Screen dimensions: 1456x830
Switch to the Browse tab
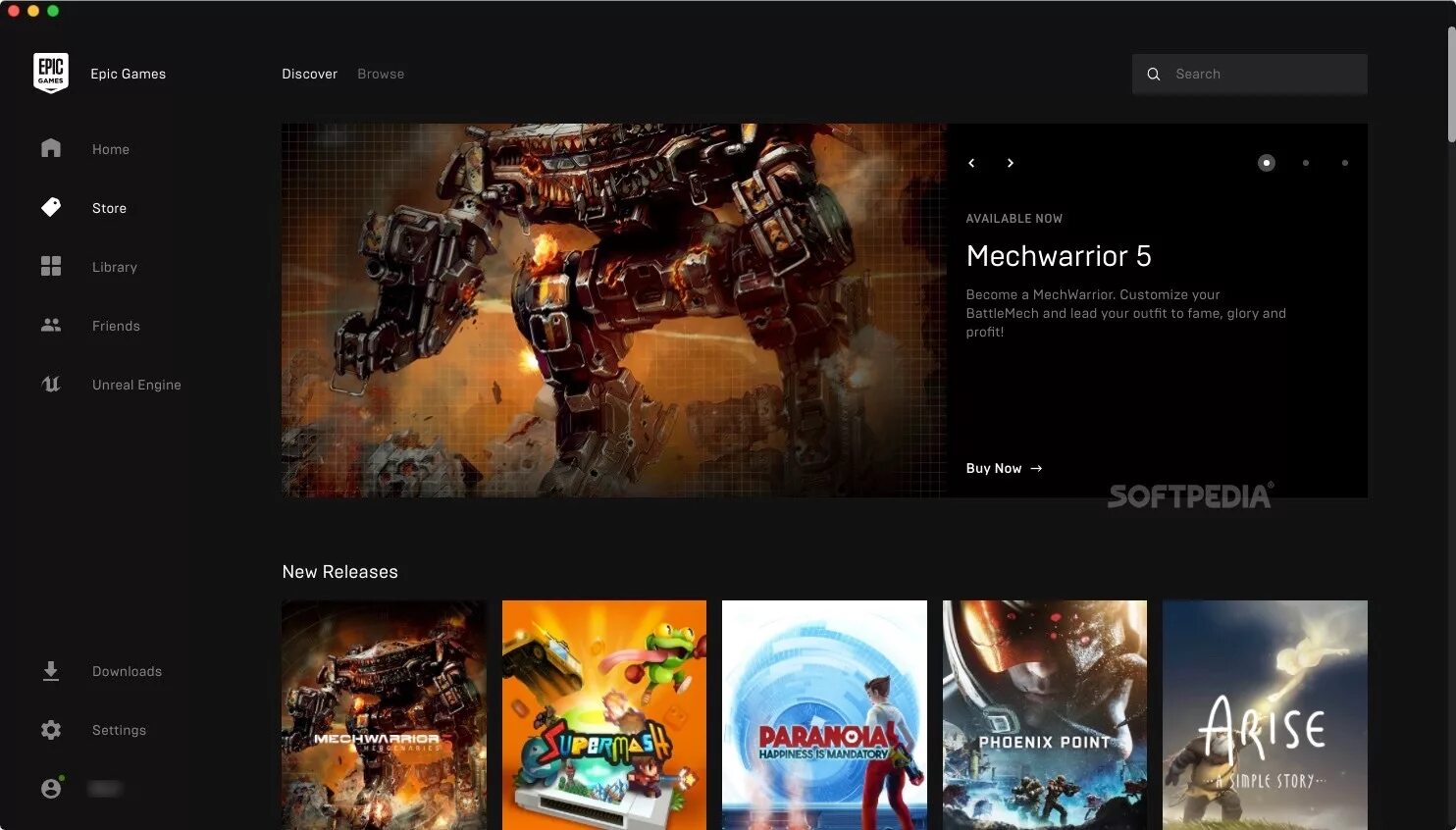pyautogui.click(x=381, y=74)
